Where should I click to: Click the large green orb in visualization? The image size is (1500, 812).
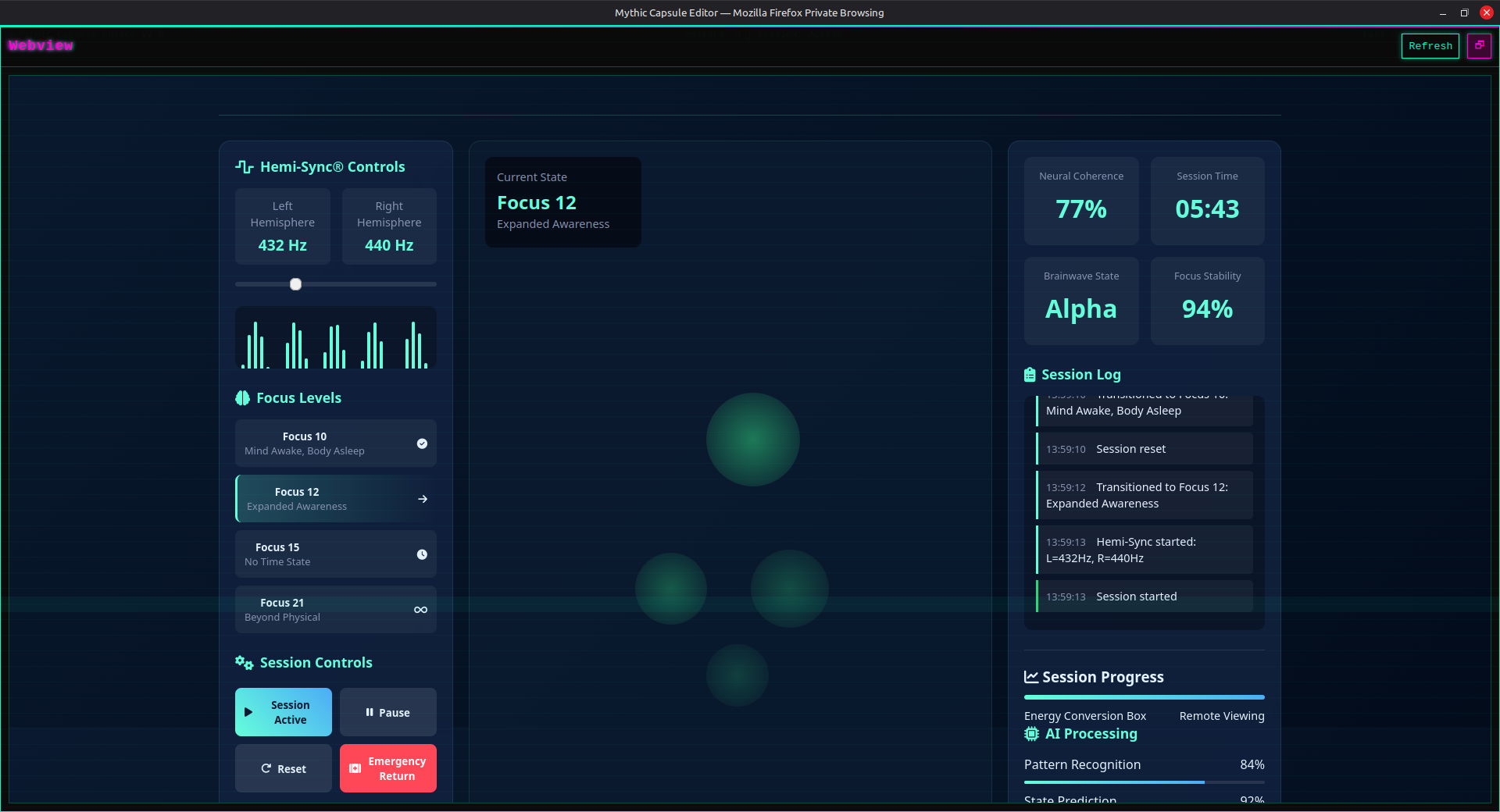(752, 440)
